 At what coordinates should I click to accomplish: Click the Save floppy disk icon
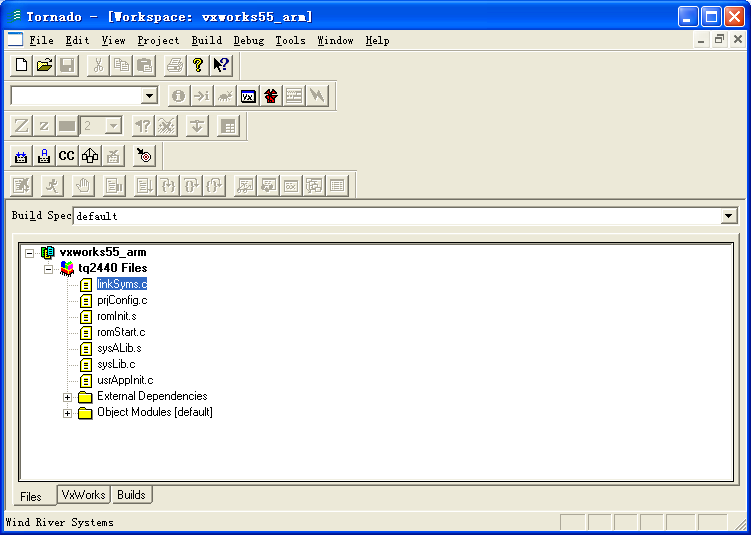point(67,65)
